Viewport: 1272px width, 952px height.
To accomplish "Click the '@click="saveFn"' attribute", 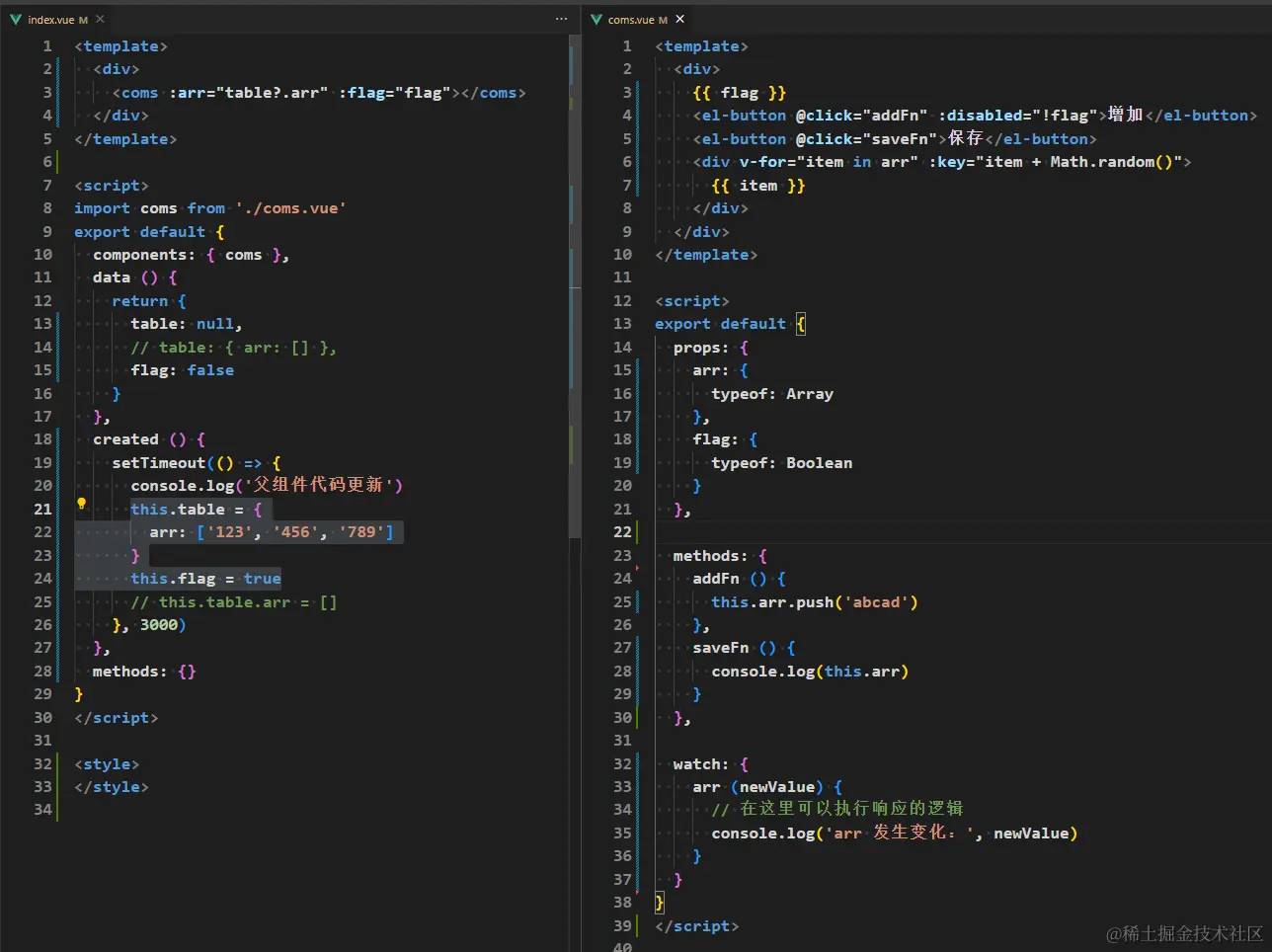I will [x=866, y=139].
